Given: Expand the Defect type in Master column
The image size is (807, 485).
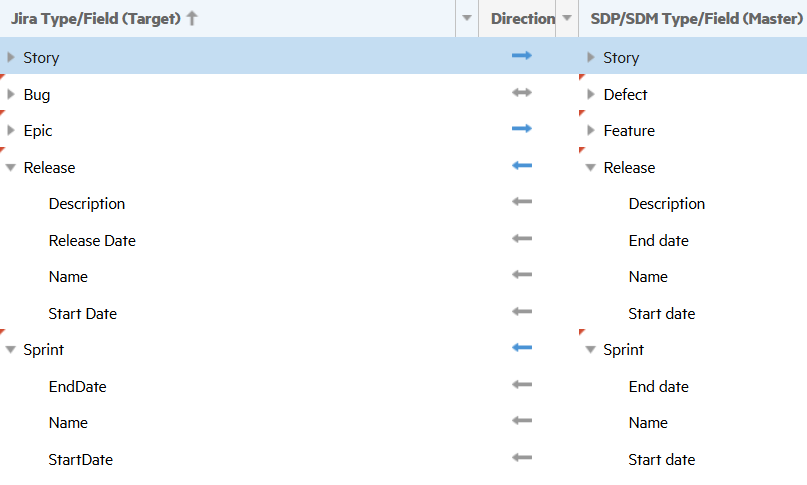Looking at the screenshot, I should coord(591,95).
